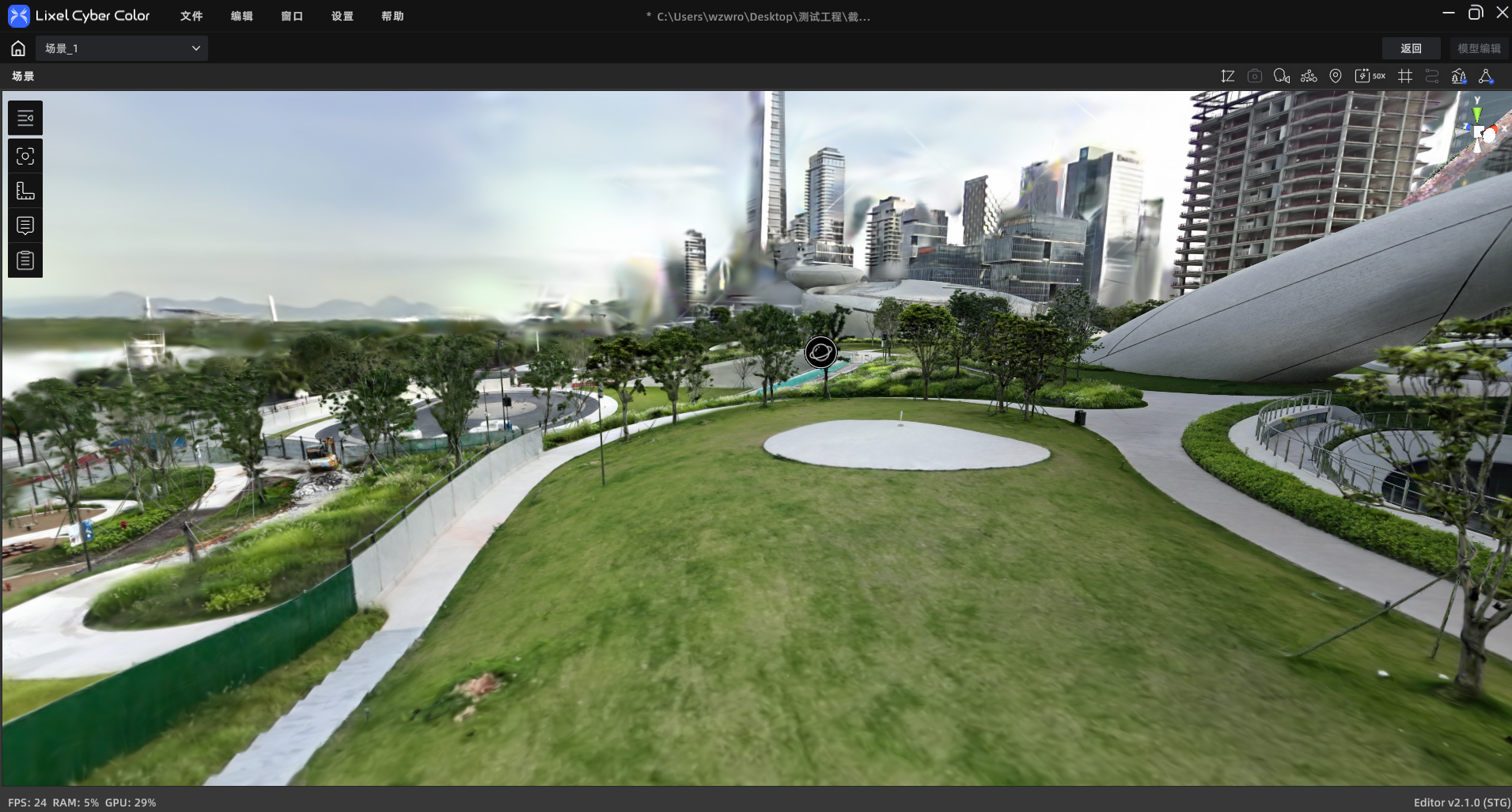Viewport: 1512px width, 812px height.
Task: Open the clipboard notes panel
Action: pyautogui.click(x=25, y=260)
